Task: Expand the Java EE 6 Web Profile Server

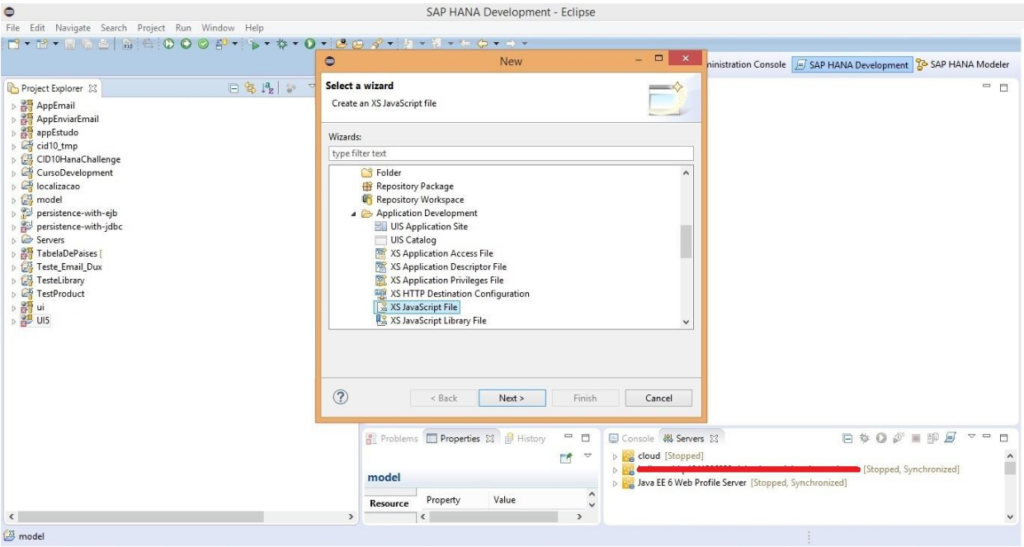Action: (x=616, y=483)
